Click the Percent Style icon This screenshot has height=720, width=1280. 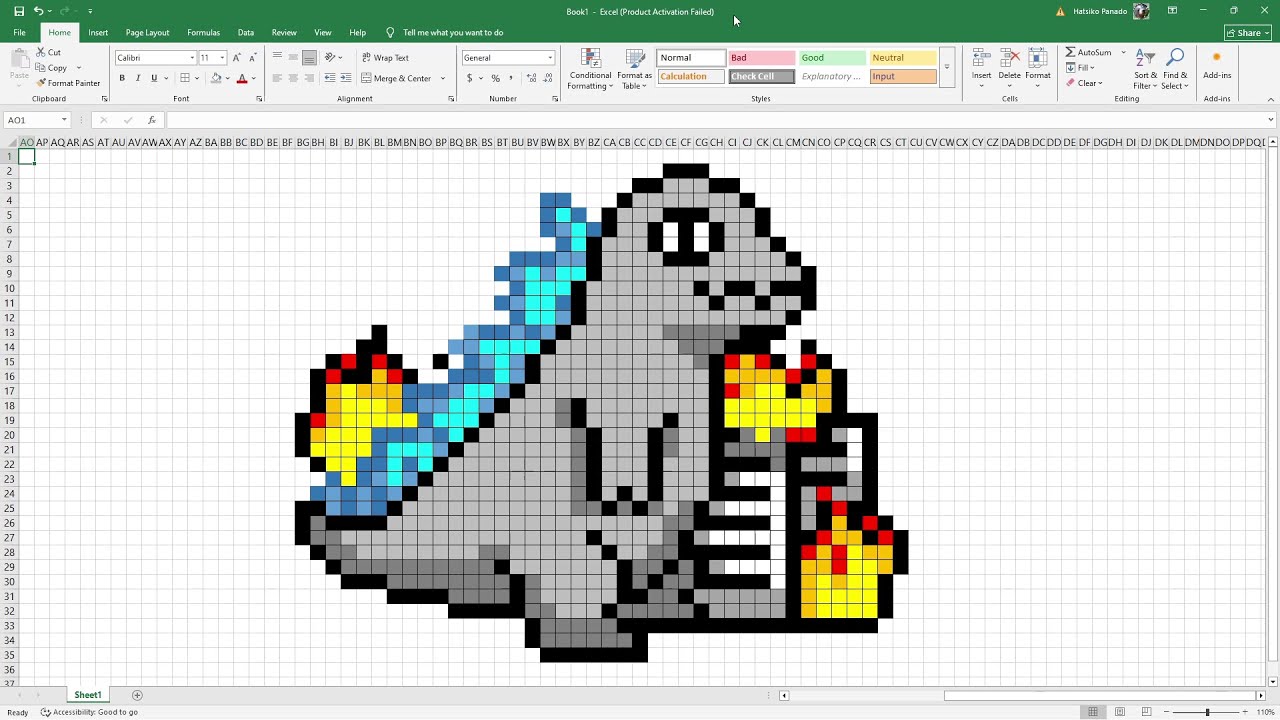(496, 78)
